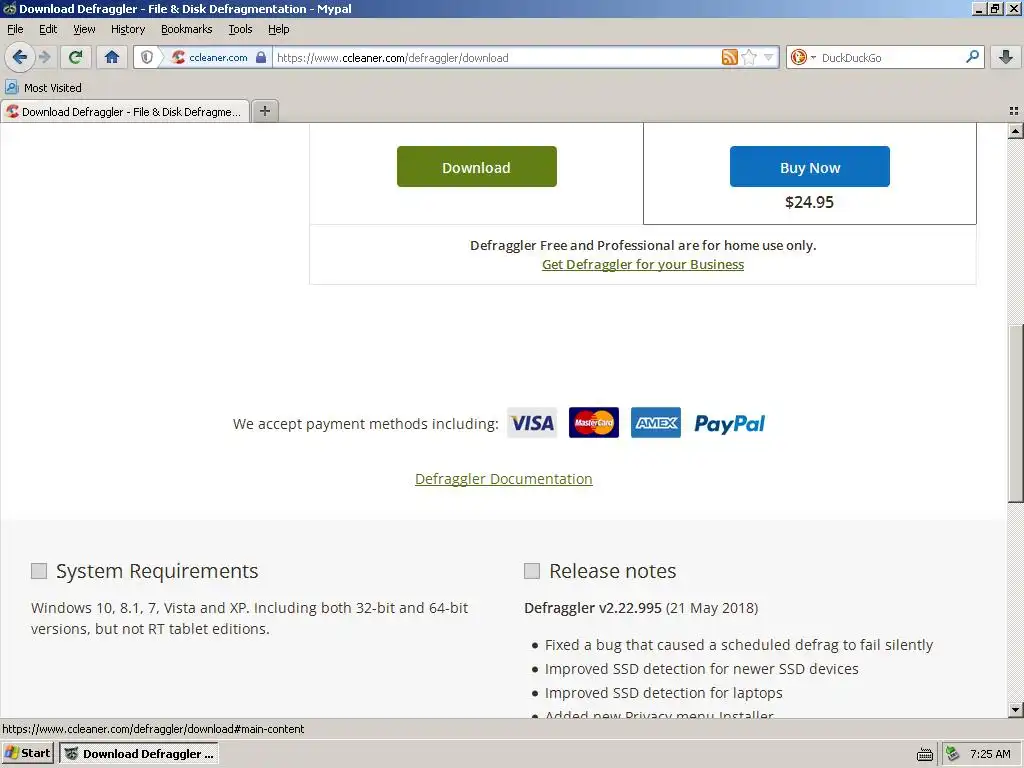Open the home page icon
The height and width of the screenshot is (768, 1024).
pyautogui.click(x=112, y=57)
